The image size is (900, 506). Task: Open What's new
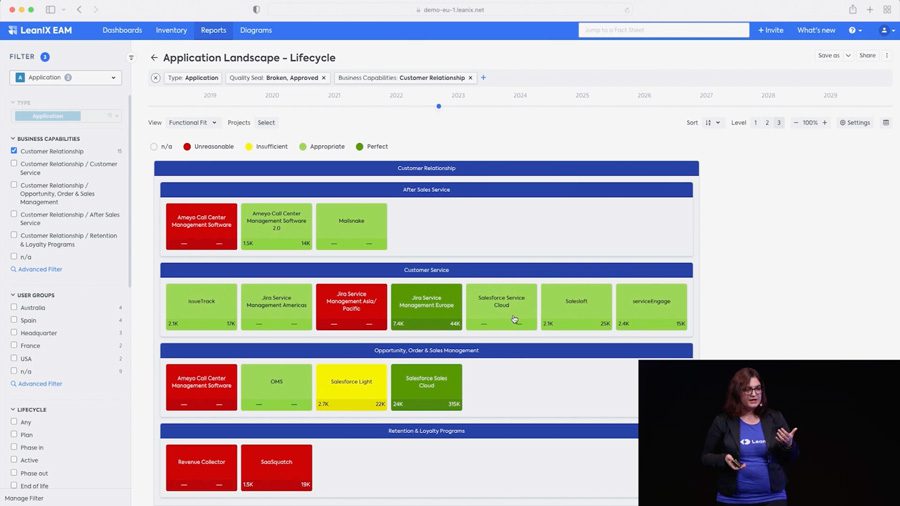click(816, 30)
